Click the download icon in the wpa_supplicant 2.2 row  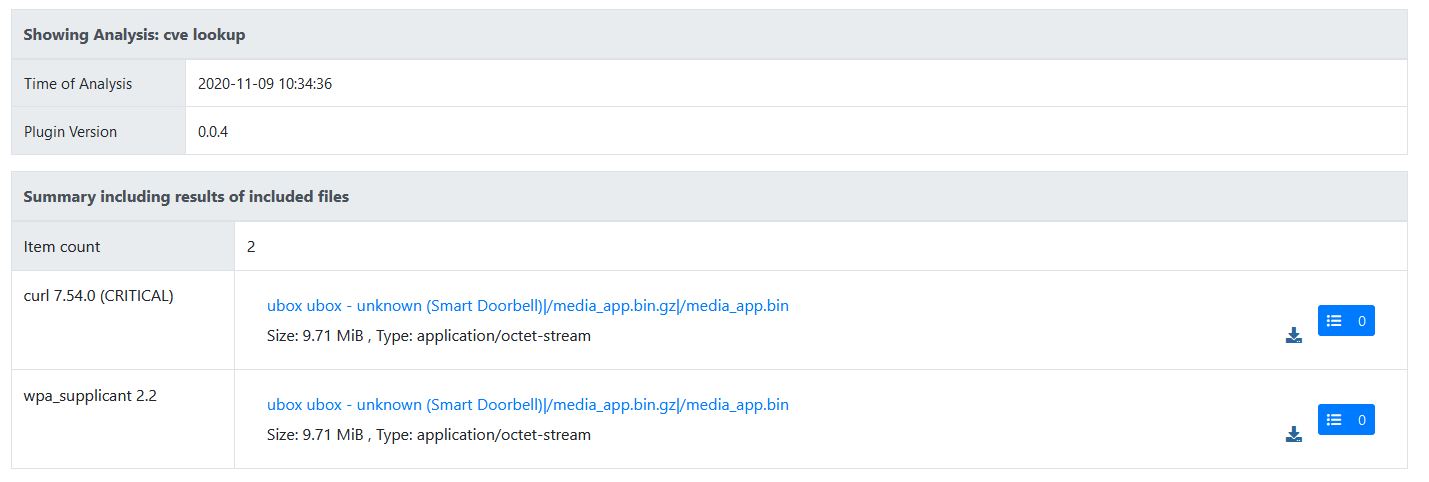click(1293, 434)
